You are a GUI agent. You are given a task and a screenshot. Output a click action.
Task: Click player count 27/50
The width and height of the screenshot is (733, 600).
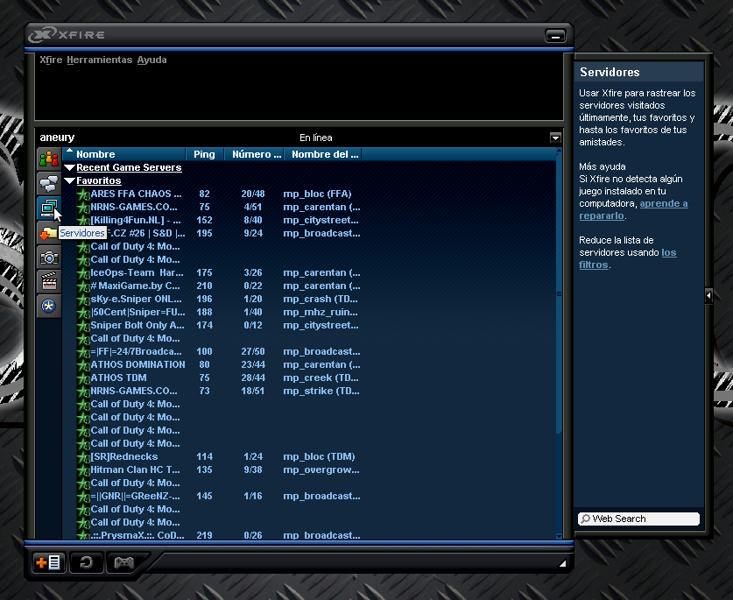253,352
